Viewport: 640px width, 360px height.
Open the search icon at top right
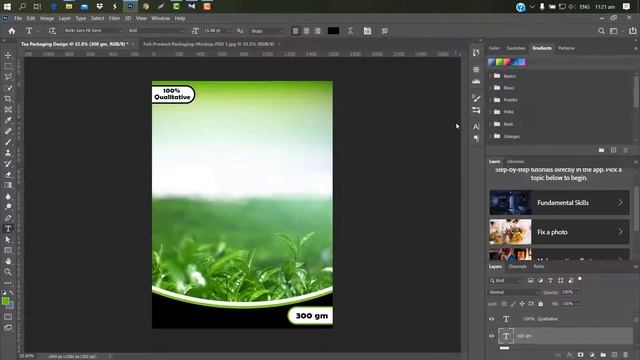point(601,31)
